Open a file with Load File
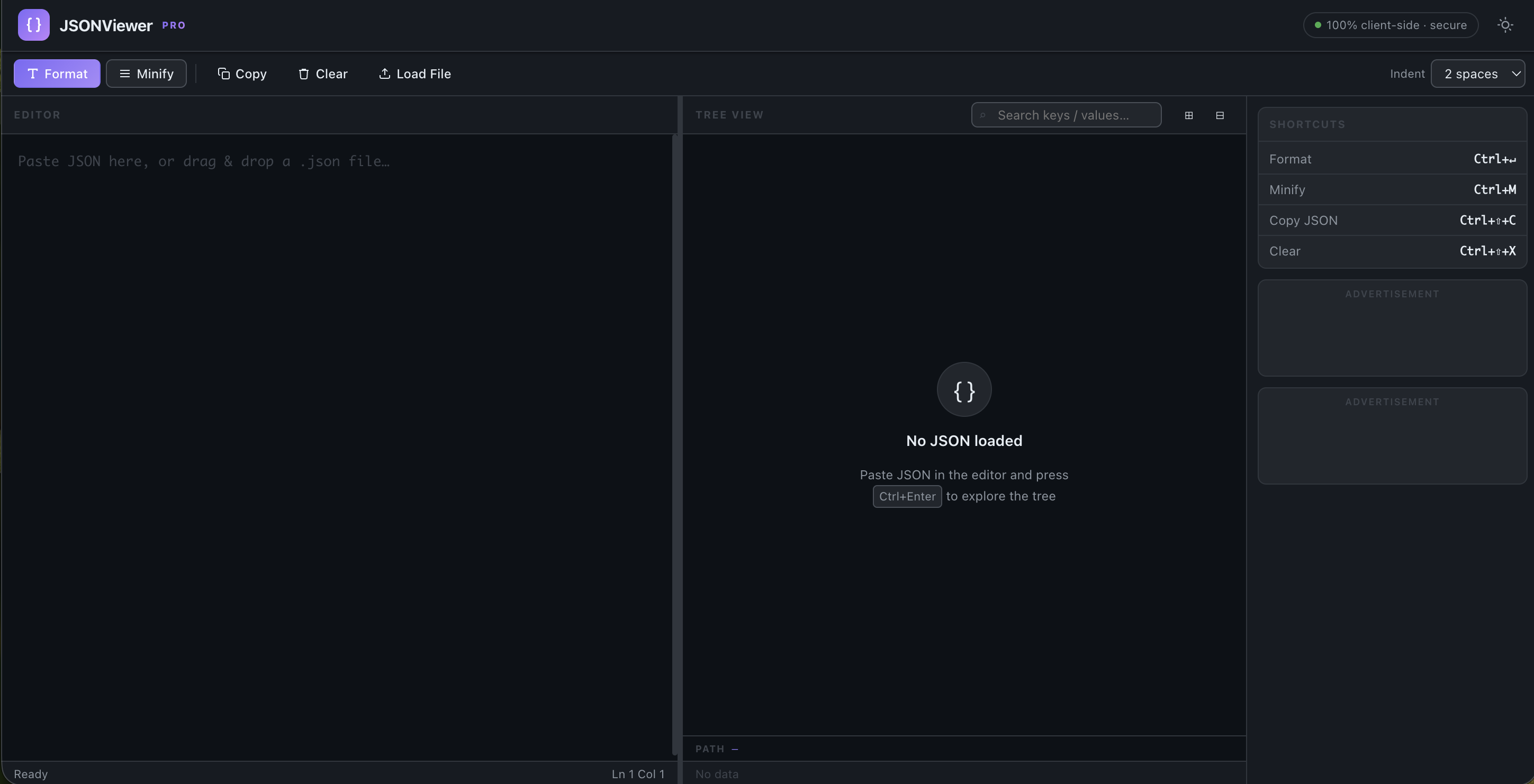Viewport: 1534px width, 784px height. pyautogui.click(x=414, y=74)
